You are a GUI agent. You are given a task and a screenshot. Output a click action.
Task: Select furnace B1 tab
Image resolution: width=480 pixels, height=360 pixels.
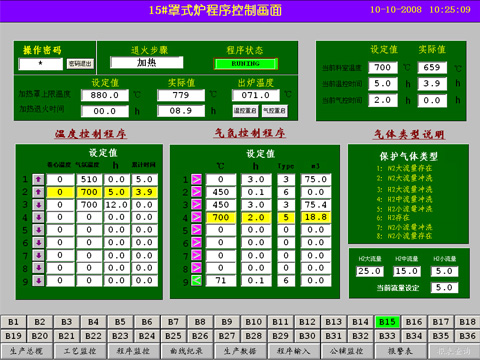(13, 322)
